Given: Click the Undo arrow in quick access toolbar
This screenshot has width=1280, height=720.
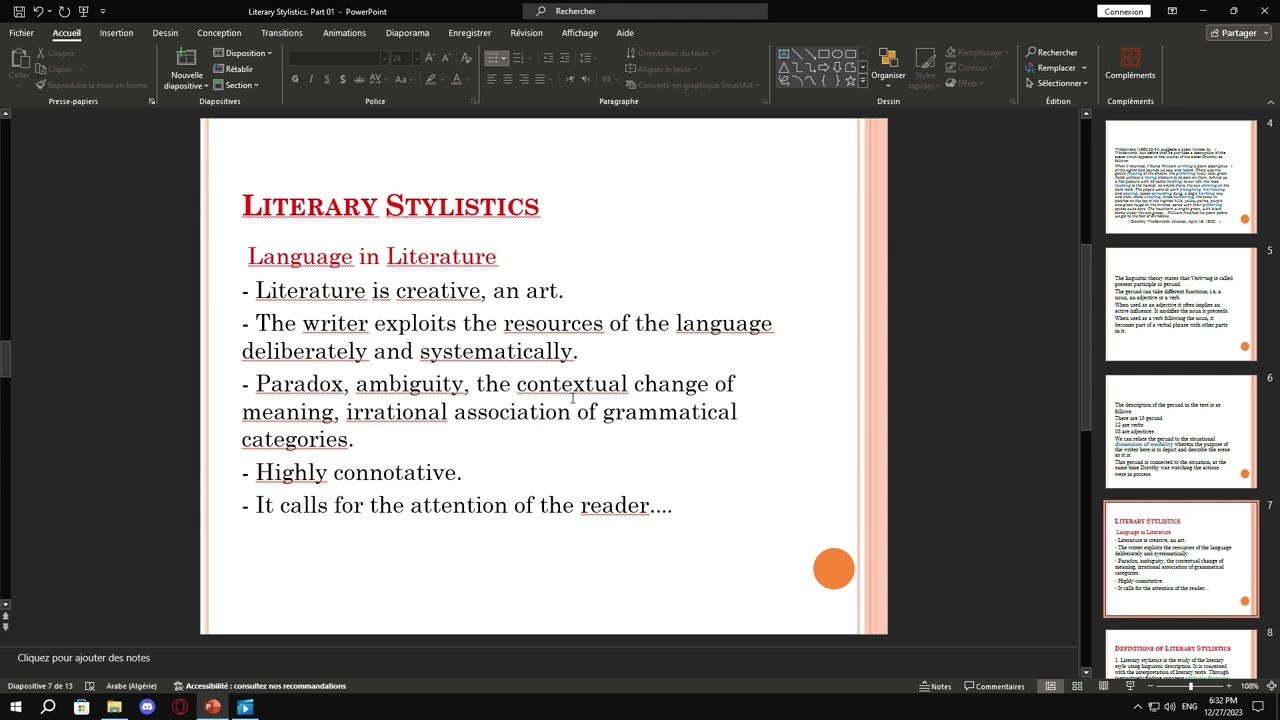Looking at the screenshot, I should [x=38, y=11].
